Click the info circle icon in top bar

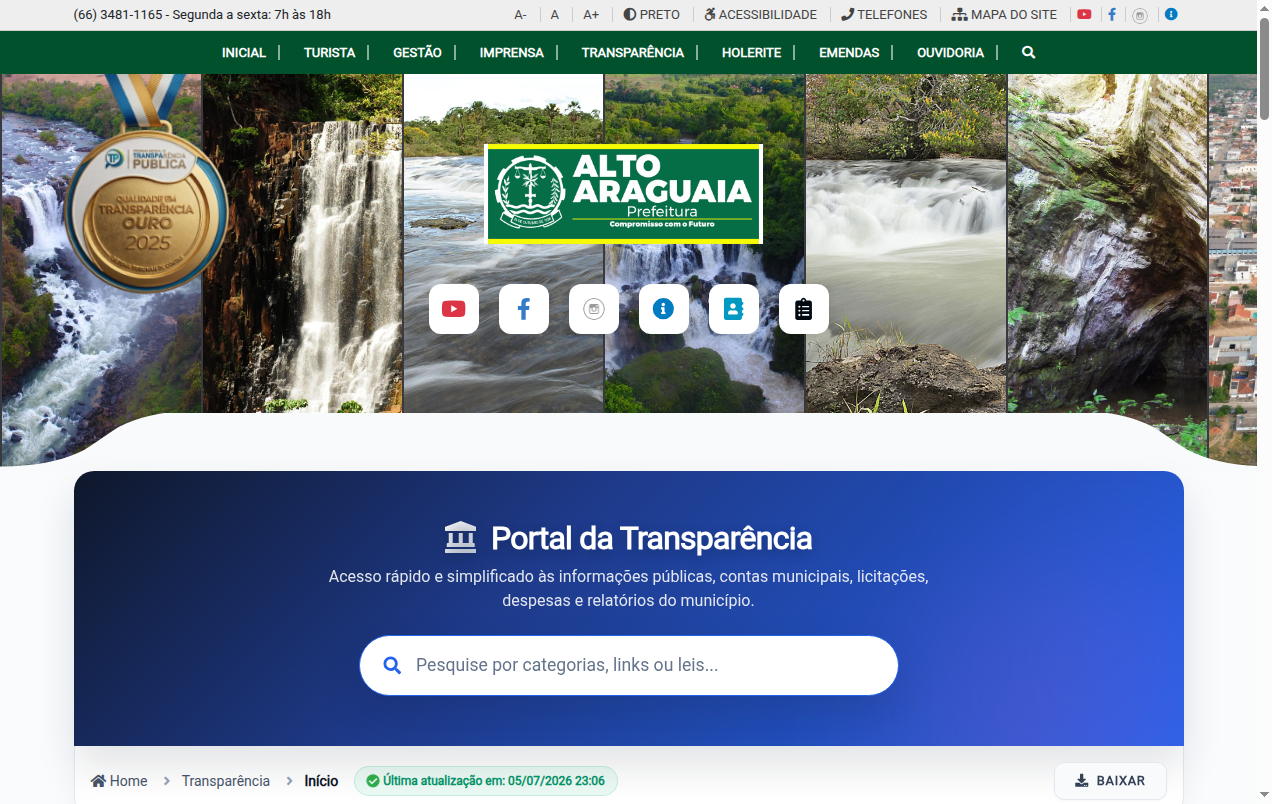(x=1171, y=15)
